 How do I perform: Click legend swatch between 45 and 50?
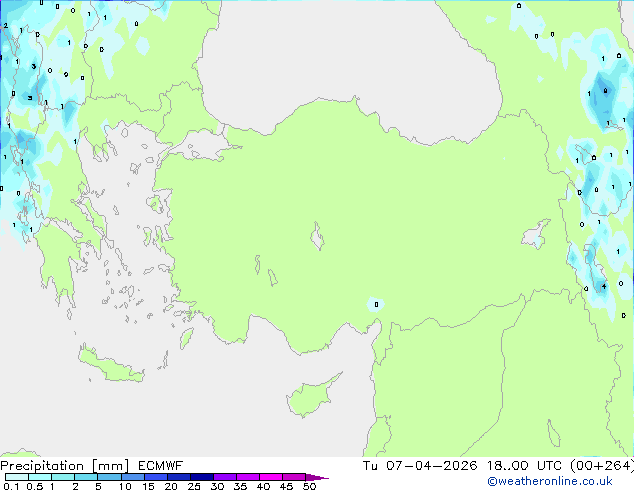(x=294, y=477)
